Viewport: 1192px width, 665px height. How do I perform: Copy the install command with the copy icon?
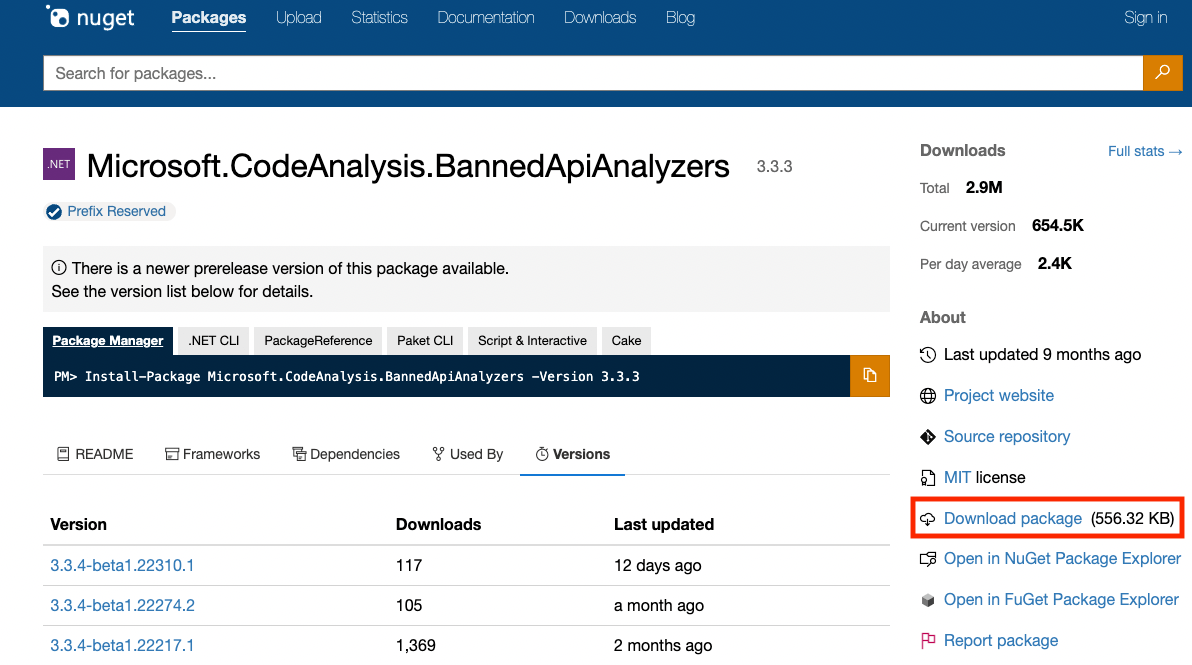point(870,375)
